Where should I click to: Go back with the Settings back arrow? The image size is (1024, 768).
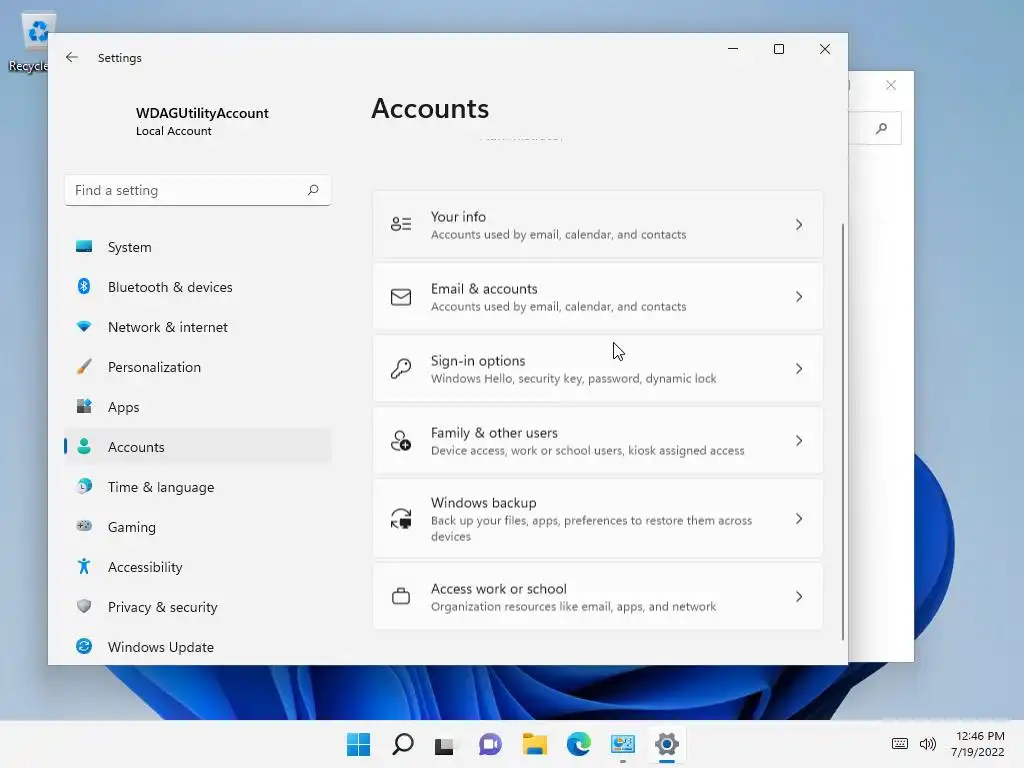coord(72,57)
